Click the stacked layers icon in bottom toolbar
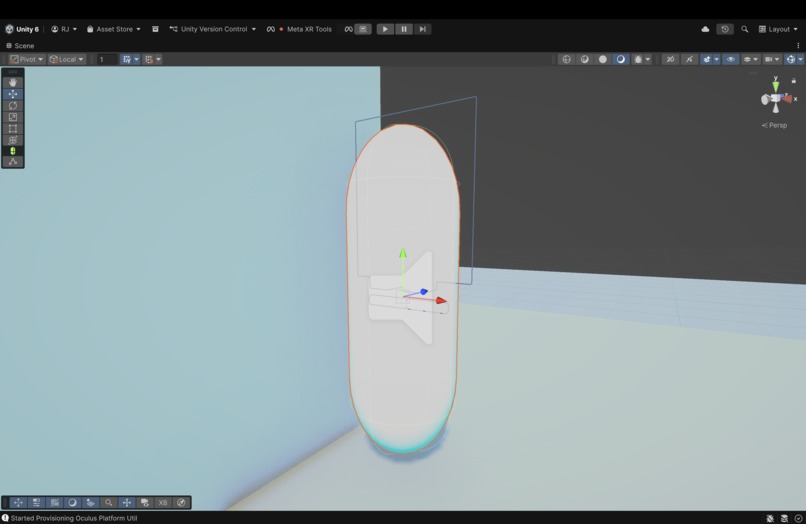The height and width of the screenshot is (524, 806). click(x=90, y=502)
